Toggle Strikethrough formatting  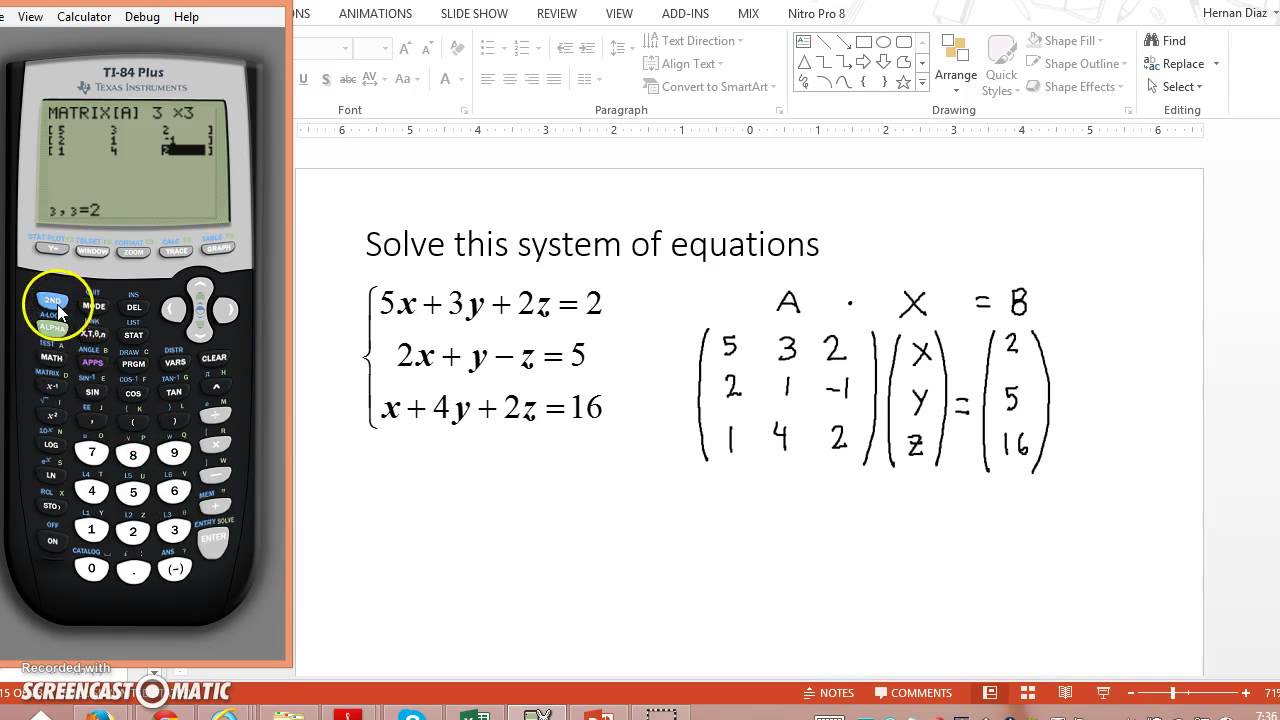click(348, 79)
